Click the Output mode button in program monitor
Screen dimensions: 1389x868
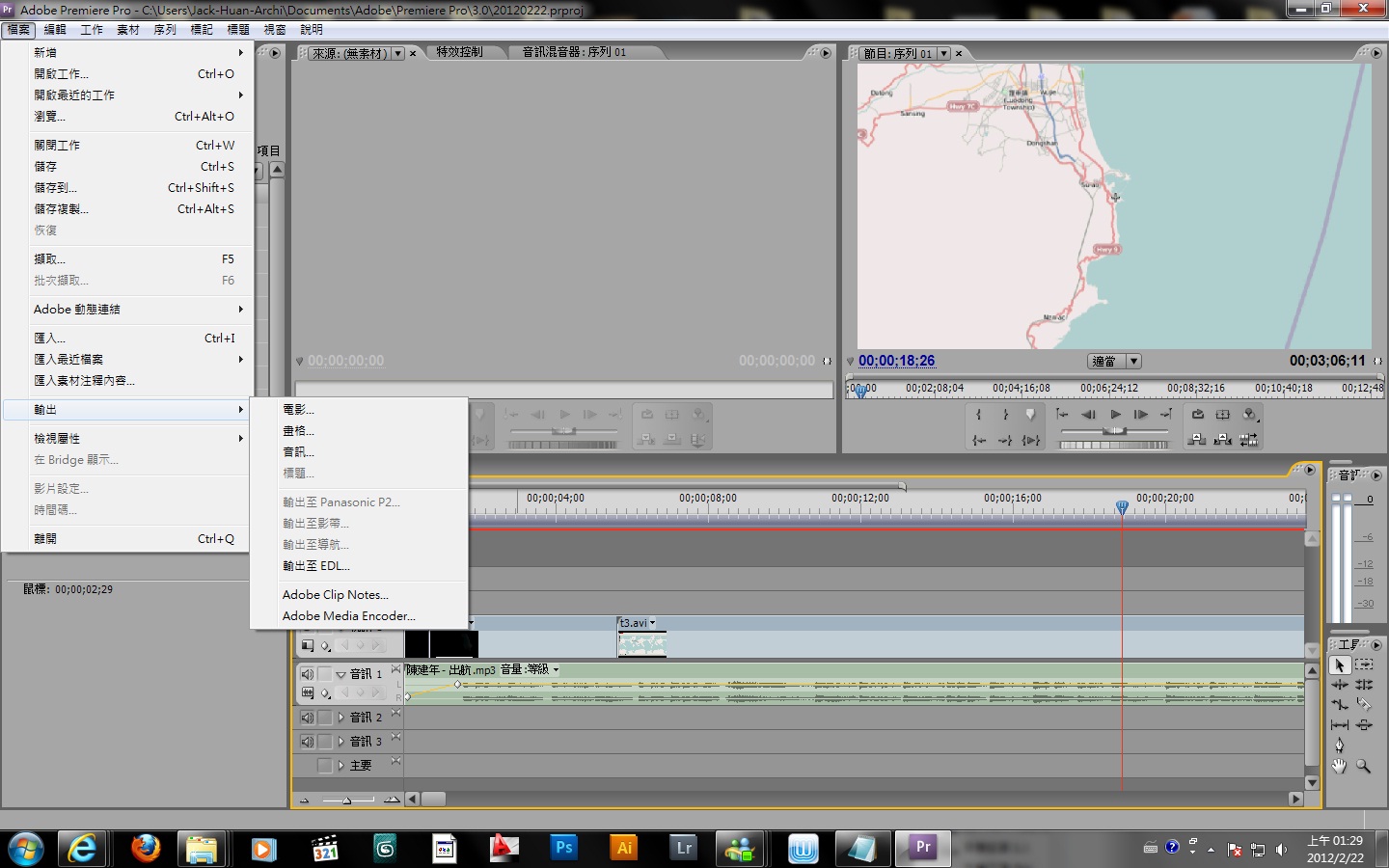1250,415
